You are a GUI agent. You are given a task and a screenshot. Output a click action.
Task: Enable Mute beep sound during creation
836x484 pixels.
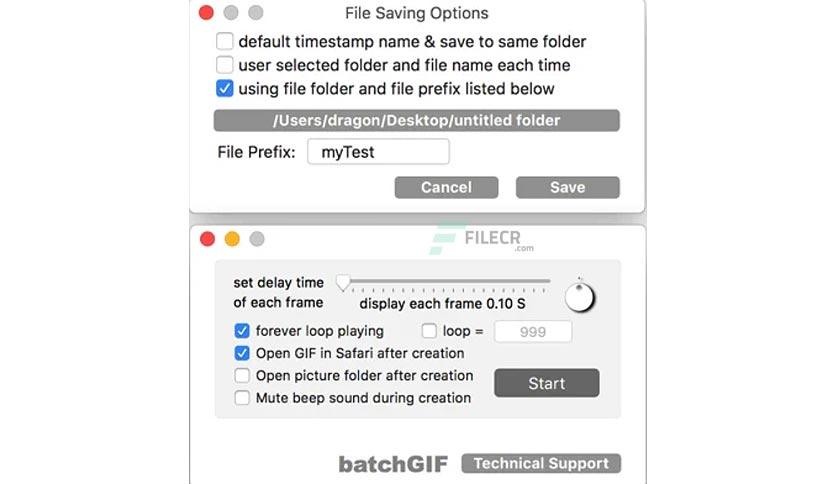(x=242, y=398)
